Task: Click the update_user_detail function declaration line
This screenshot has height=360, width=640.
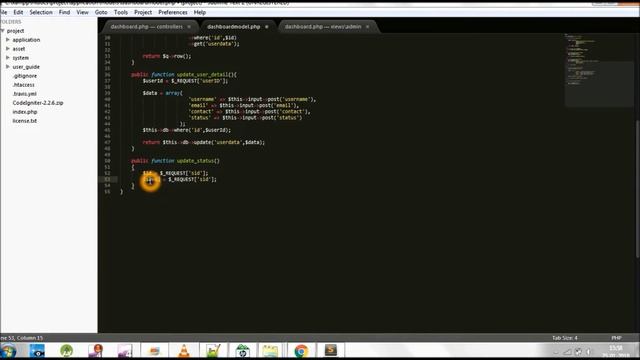Action: point(184,75)
